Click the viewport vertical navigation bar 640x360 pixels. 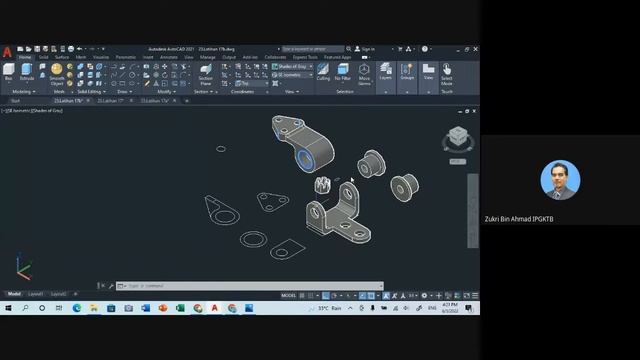click(x=473, y=211)
